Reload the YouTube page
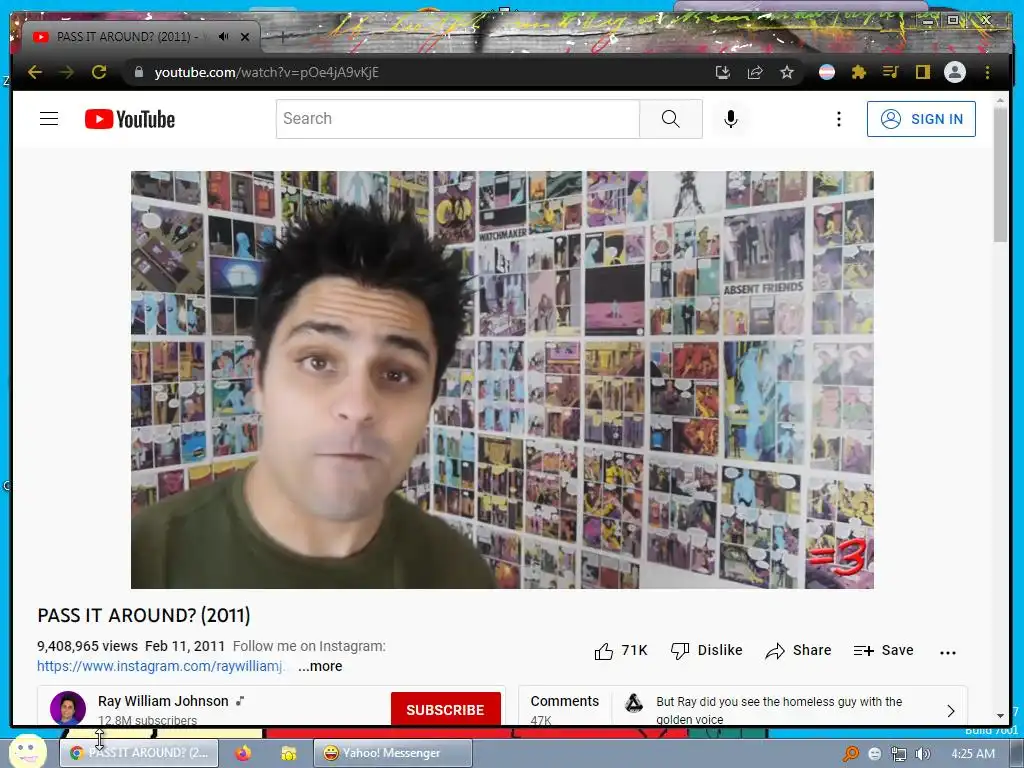1024x768 pixels. point(99,72)
